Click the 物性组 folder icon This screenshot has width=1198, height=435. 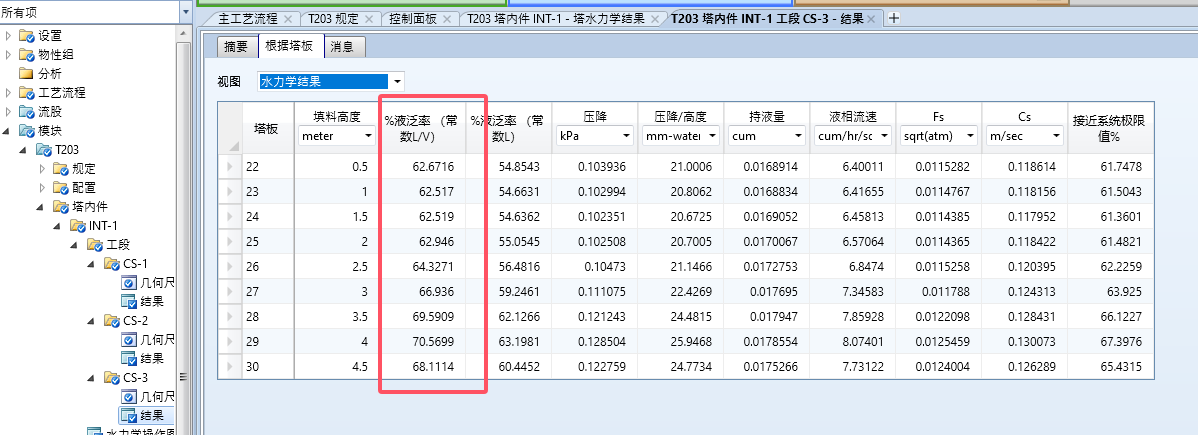tap(27, 54)
